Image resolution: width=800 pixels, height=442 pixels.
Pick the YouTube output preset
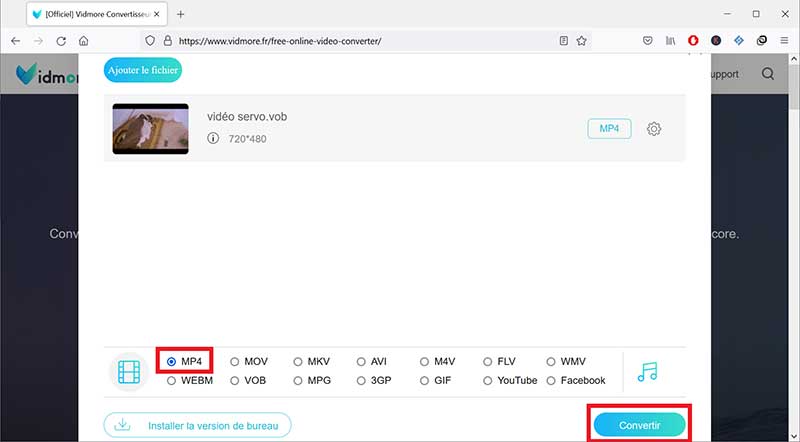click(x=488, y=380)
